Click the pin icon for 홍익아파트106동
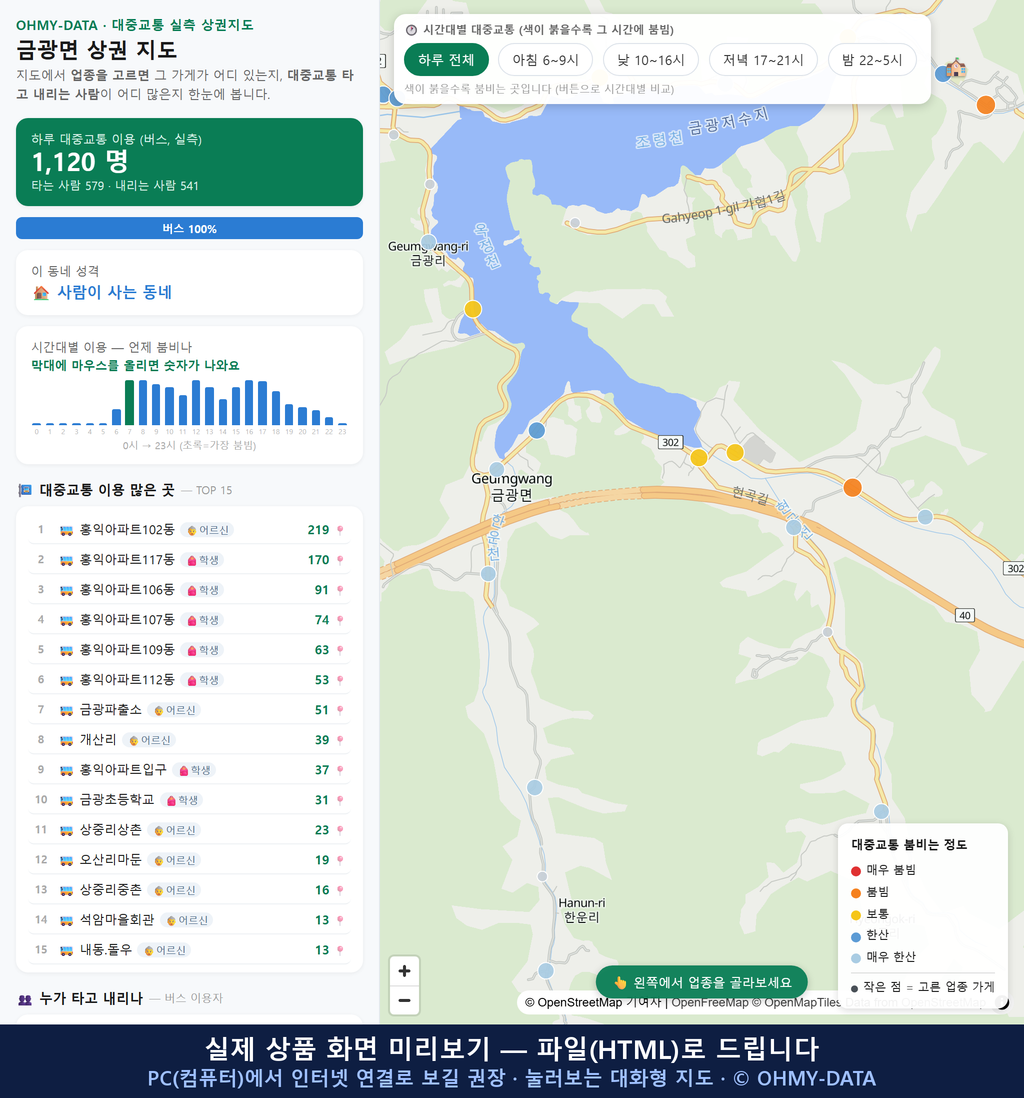 [340, 590]
